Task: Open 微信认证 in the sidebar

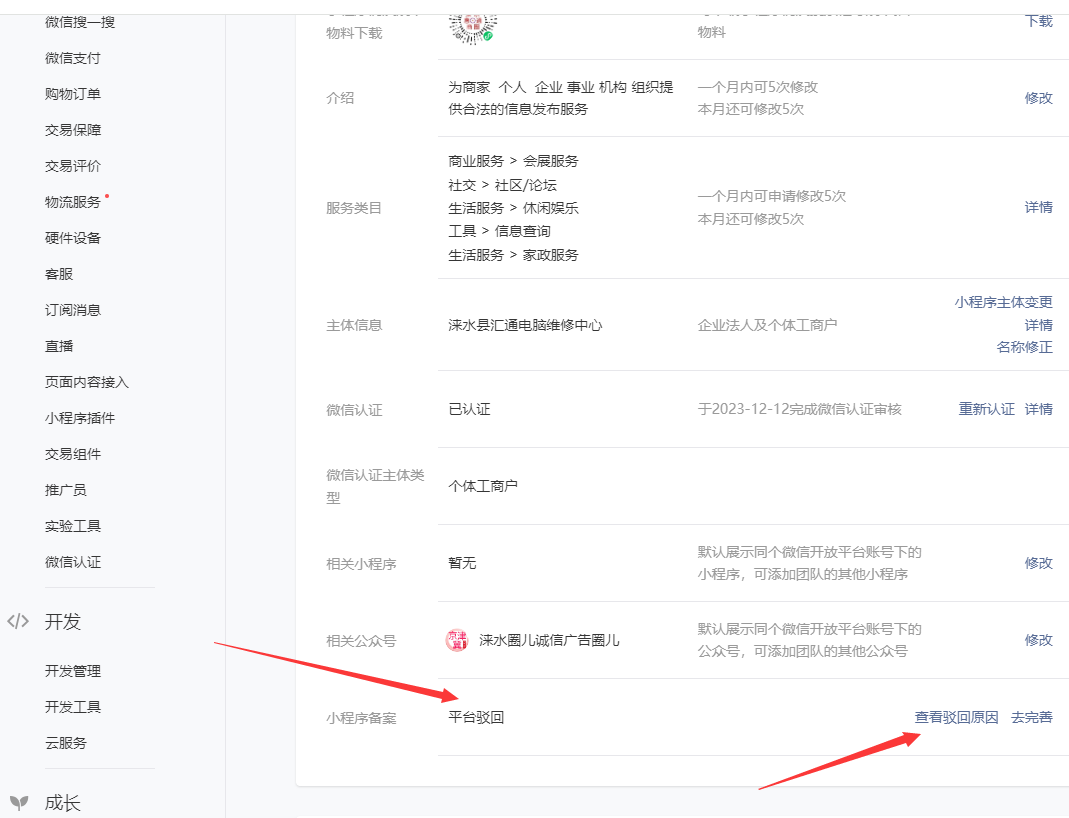Action: (73, 562)
